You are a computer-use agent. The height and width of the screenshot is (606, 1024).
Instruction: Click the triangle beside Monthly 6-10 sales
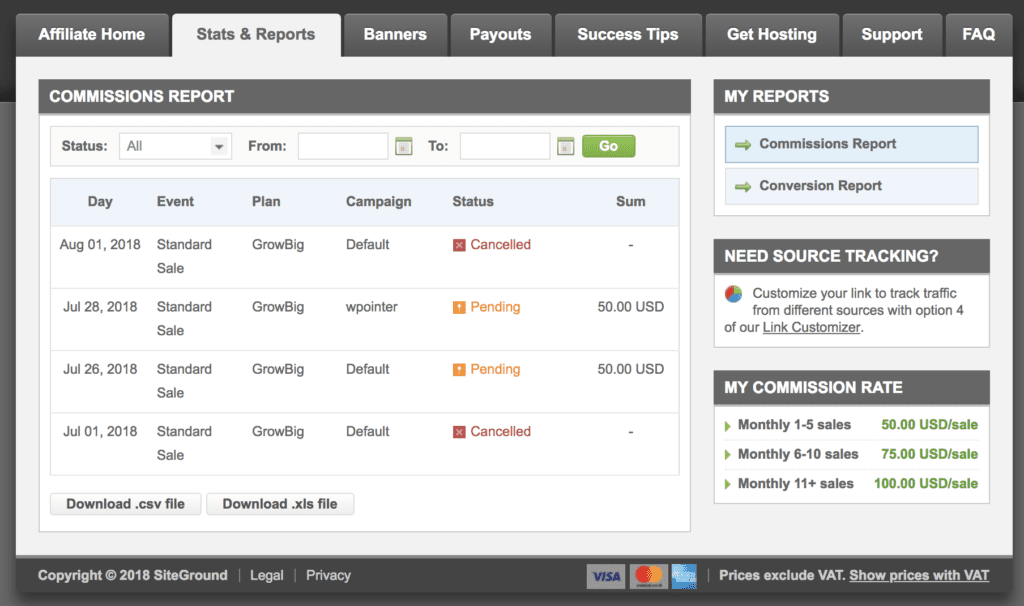click(x=728, y=454)
